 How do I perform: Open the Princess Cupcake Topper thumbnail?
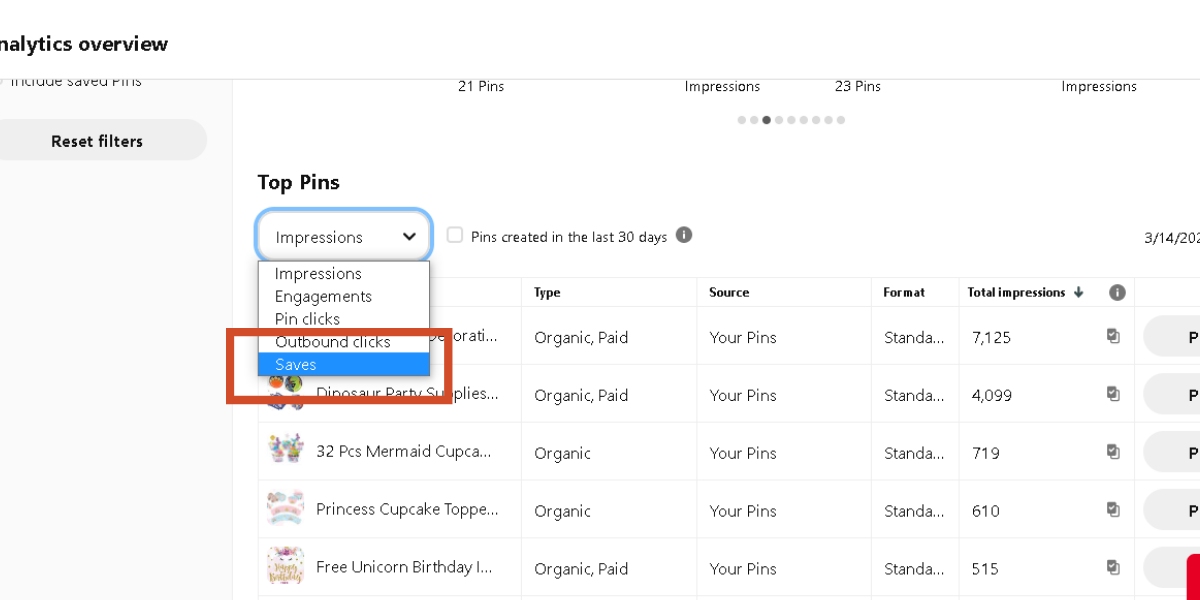coord(285,508)
